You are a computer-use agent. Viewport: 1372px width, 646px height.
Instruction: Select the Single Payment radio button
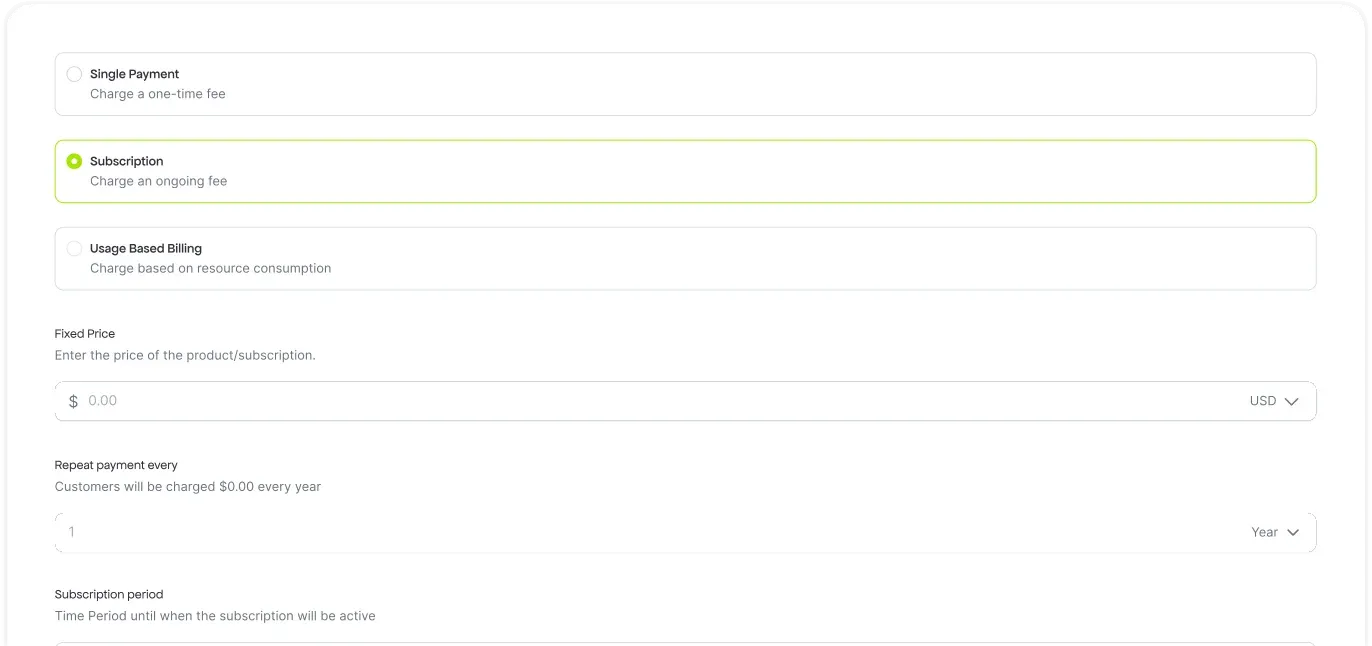click(74, 74)
